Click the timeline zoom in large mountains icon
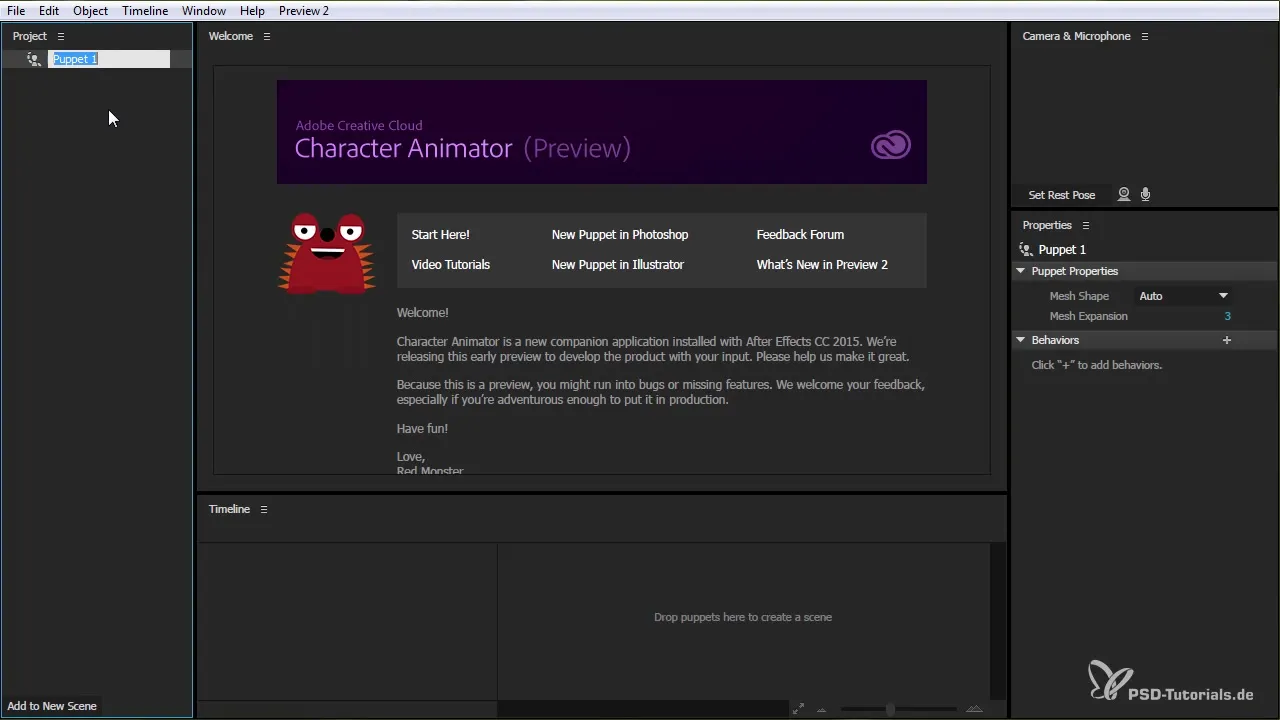The image size is (1280, 720). pos(975,709)
